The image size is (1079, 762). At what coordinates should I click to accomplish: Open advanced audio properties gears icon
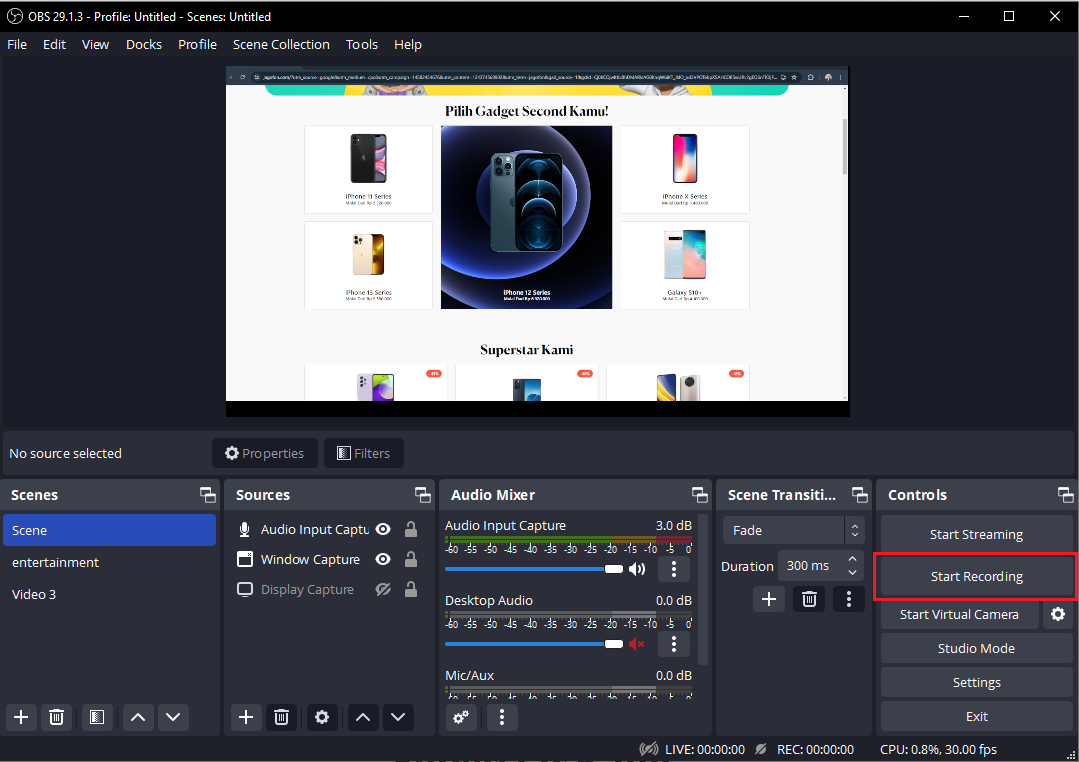(x=461, y=717)
